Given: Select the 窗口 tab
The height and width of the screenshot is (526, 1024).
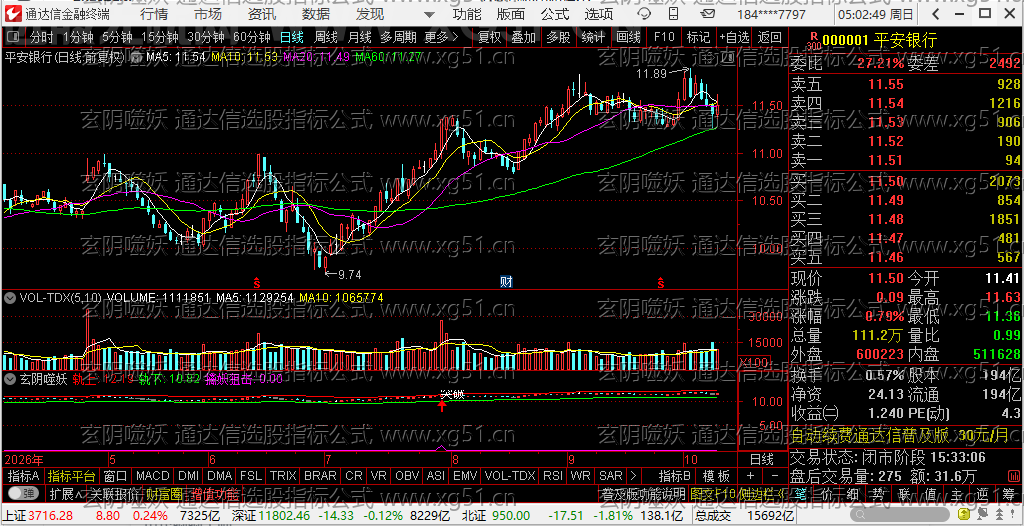Looking at the screenshot, I should click(x=116, y=476).
